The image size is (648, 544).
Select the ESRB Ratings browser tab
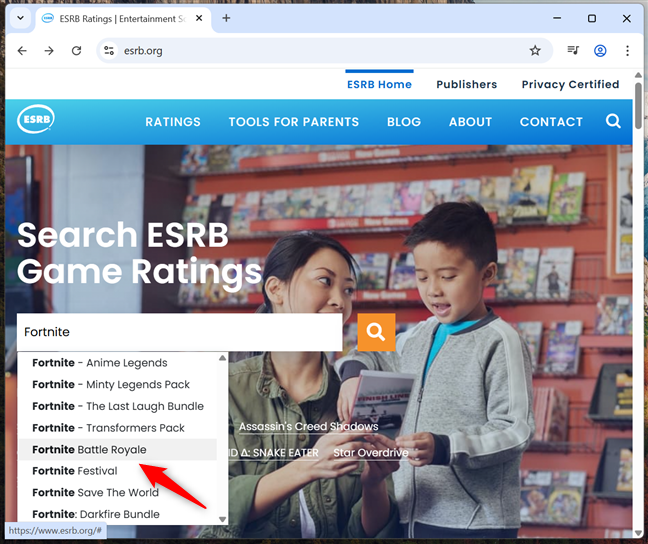(x=123, y=19)
